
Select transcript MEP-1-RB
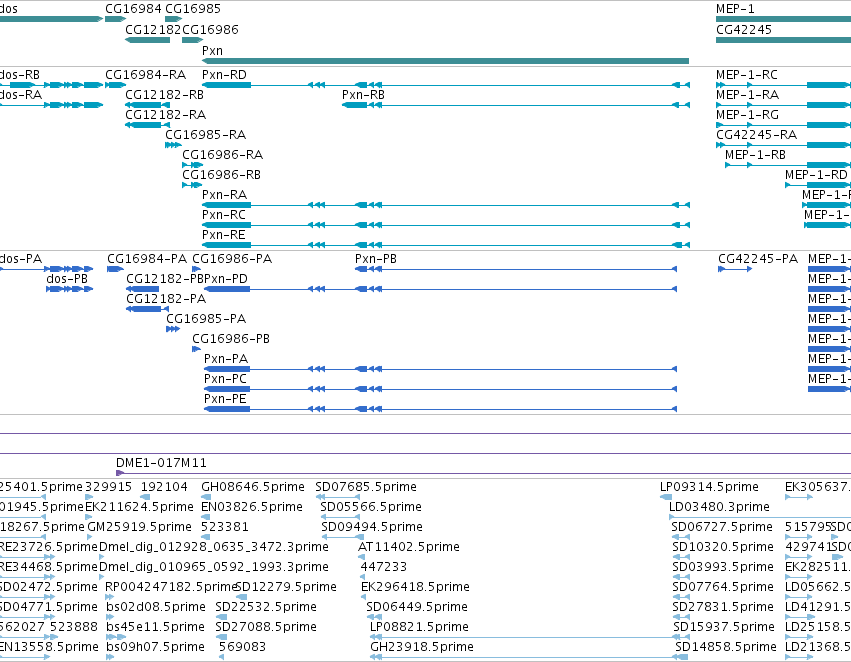(788, 165)
